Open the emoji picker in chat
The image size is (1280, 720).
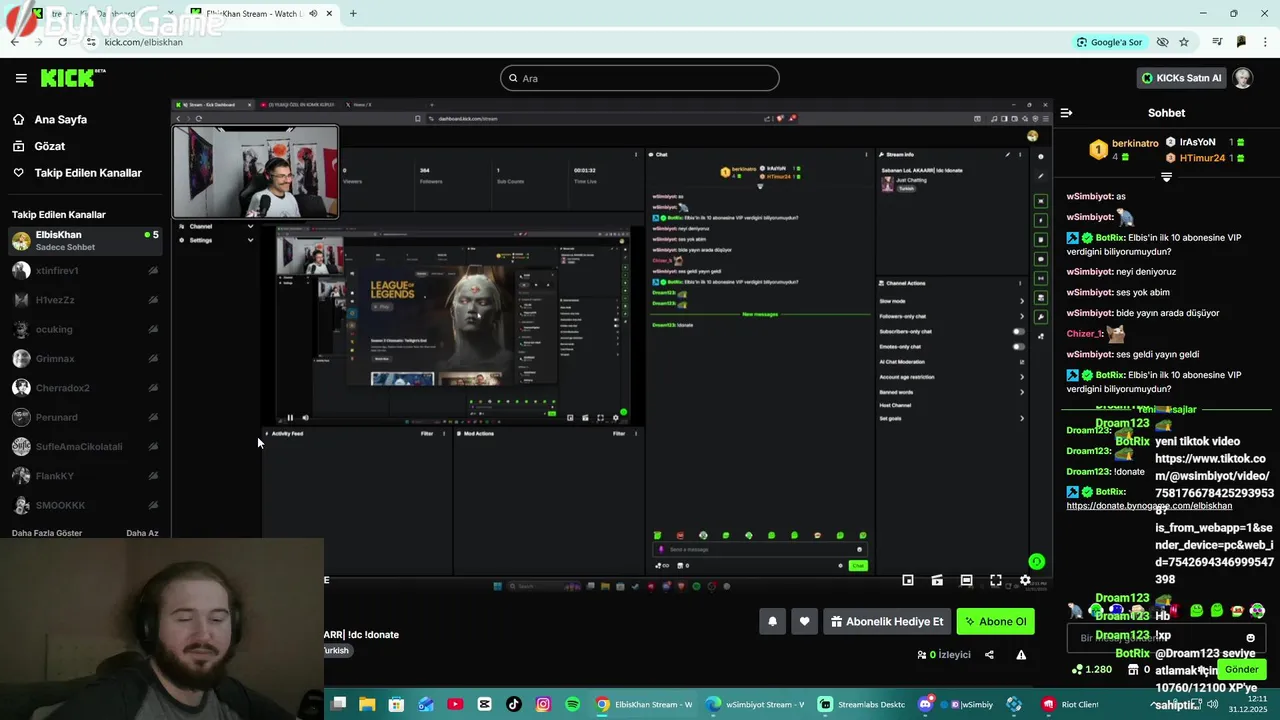tap(1250, 638)
